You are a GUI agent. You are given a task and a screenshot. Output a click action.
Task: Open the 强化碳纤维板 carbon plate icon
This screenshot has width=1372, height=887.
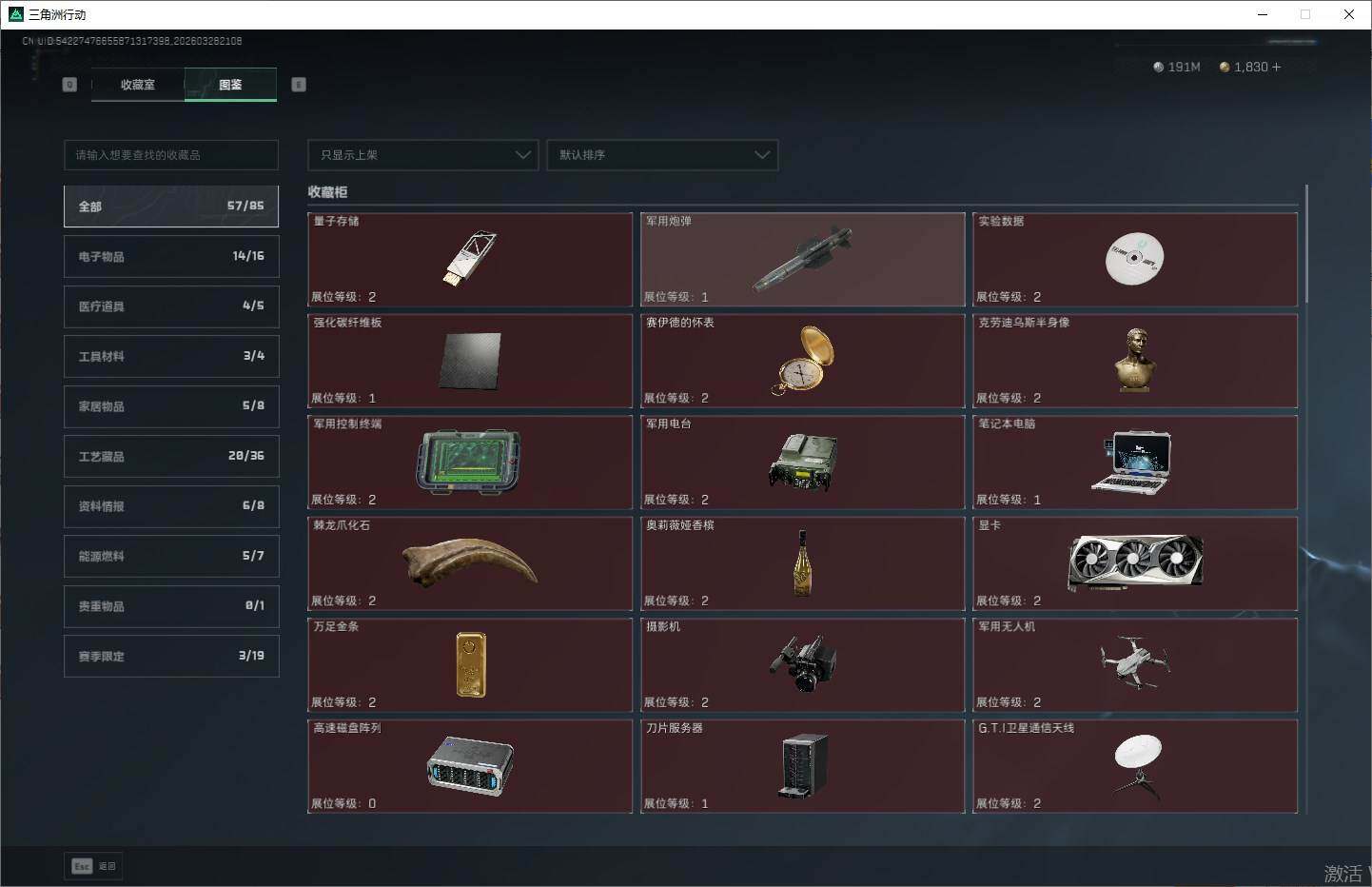tap(470, 360)
